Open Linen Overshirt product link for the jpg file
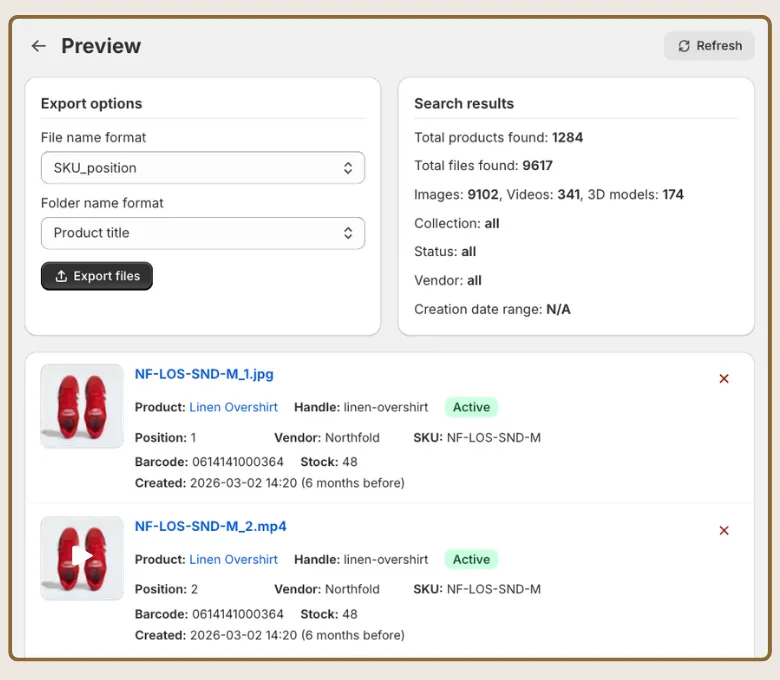 [233, 407]
